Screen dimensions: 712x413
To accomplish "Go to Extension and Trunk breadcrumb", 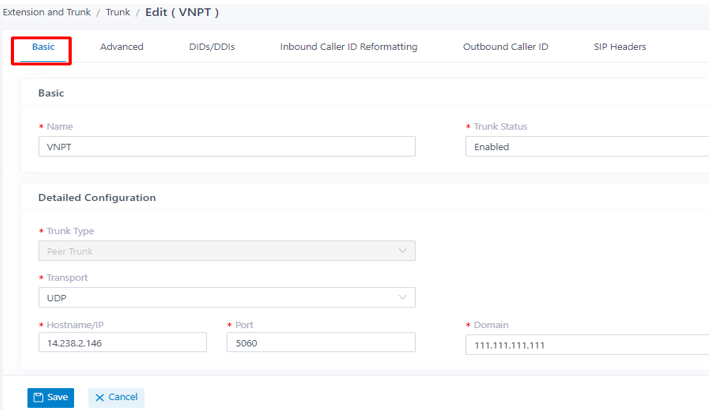I will click(x=47, y=12).
